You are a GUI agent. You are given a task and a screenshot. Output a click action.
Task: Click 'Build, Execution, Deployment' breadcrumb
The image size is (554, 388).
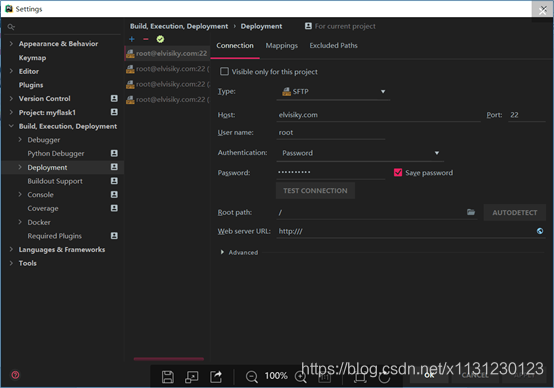pyautogui.click(x=179, y=26)
